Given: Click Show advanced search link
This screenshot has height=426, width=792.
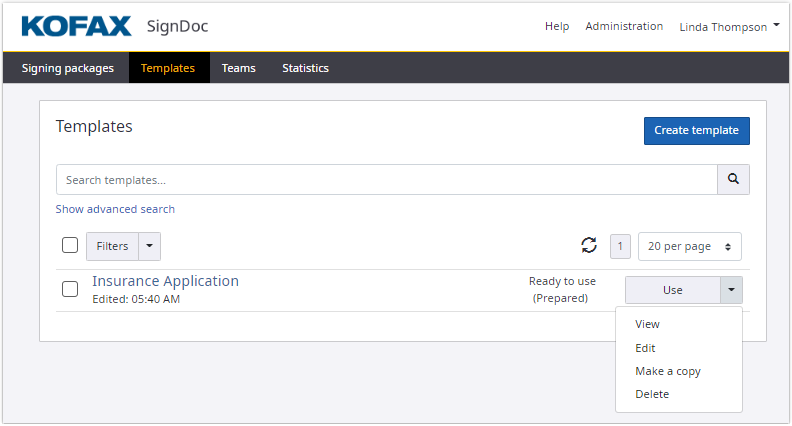Looking at the screenshot, I should pyautogui.click(x=115, y=209).
